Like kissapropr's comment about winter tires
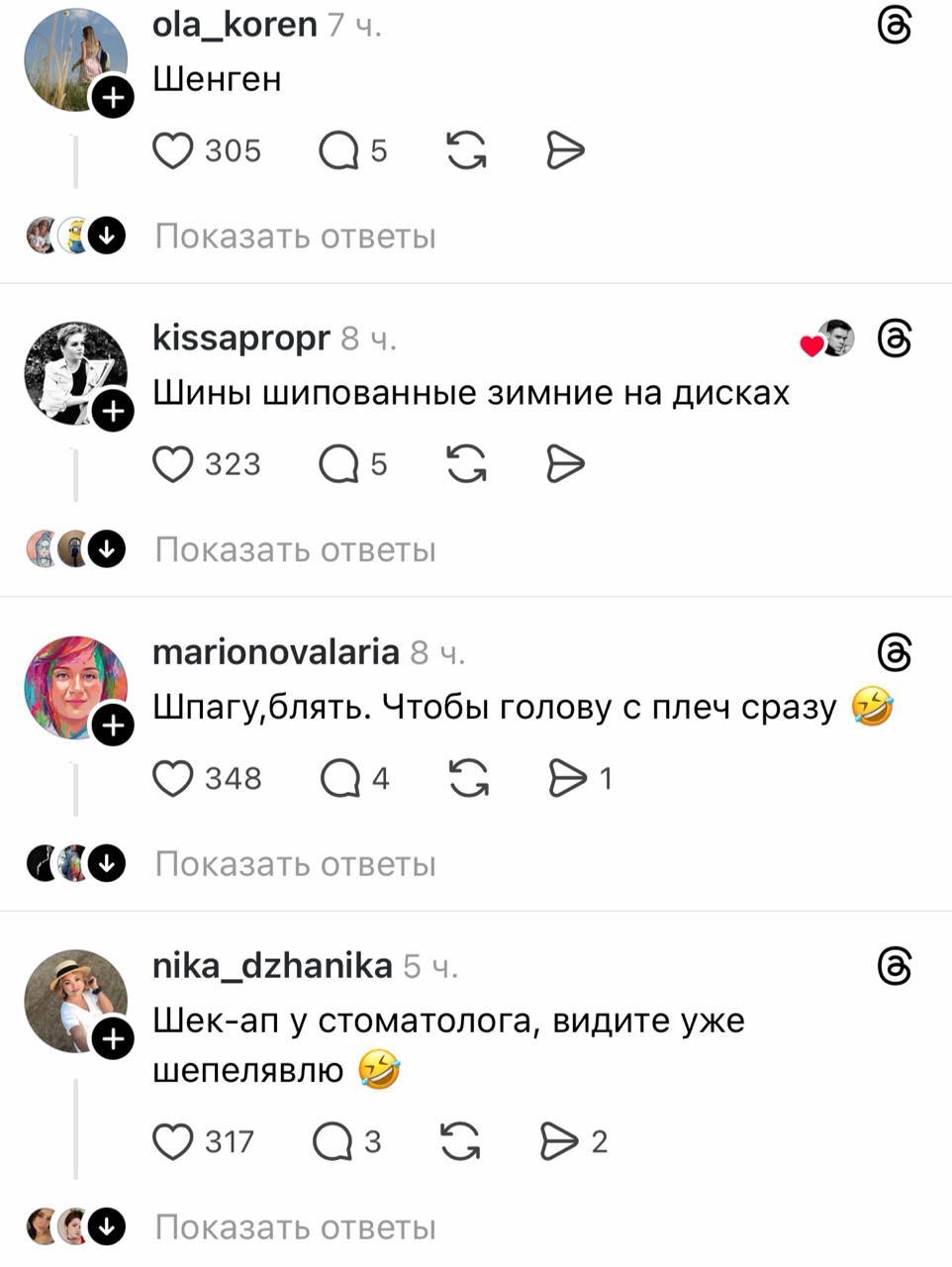 (x=173, y=464)
